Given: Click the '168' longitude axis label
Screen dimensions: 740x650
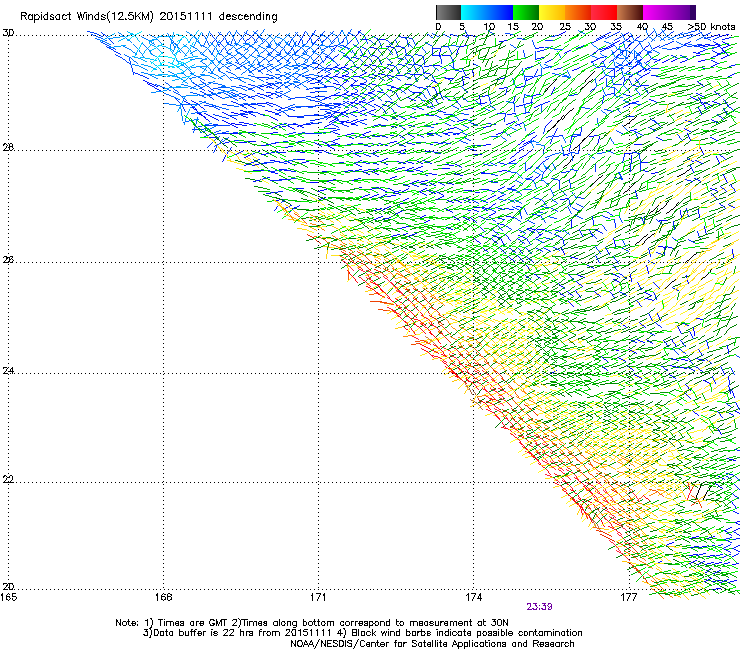Looking at the screenshot, I should point(164,598).
